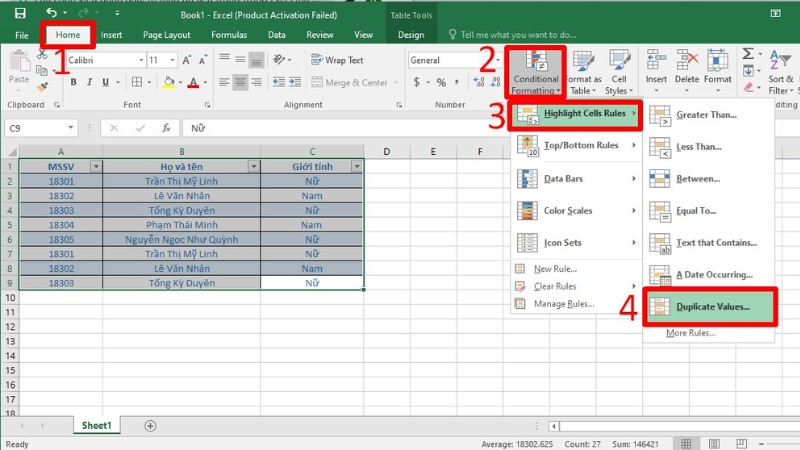Screen dimensions: 800x450
Task: Toggle Wrap Text option
Action: click(337, 60)
